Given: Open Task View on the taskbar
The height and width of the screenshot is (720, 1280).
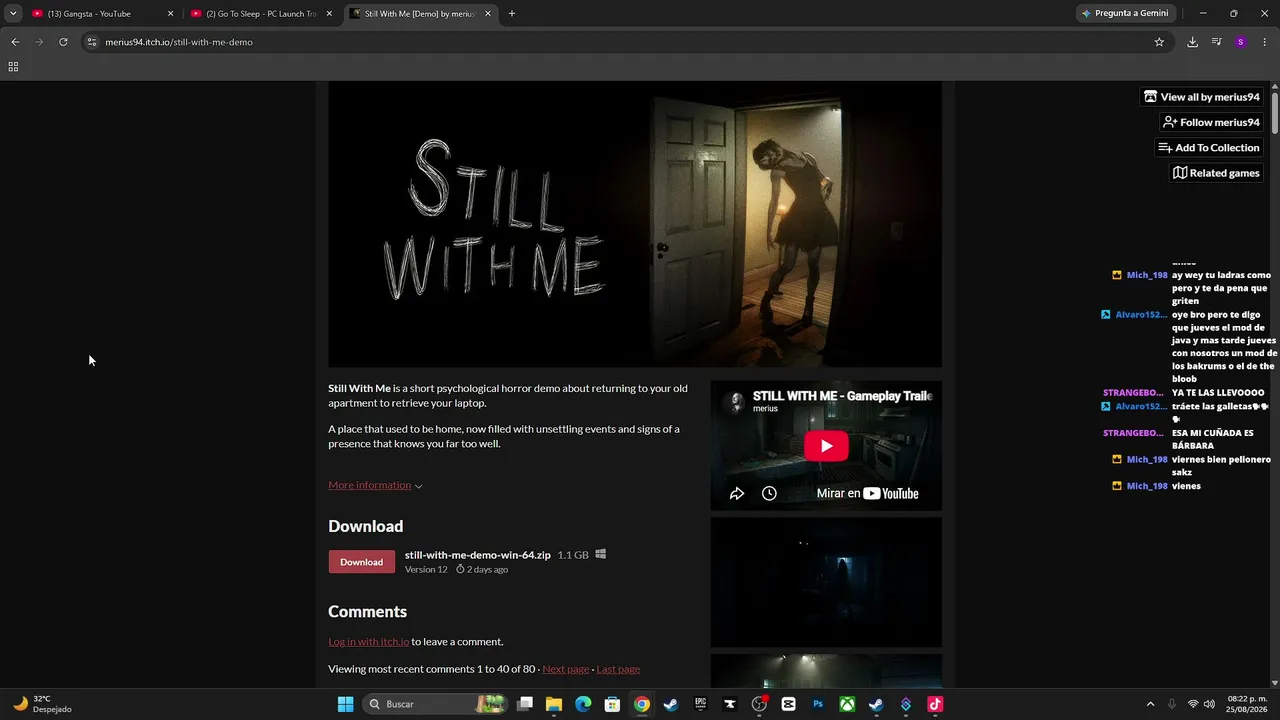Looking at the screenshot, I should click(x=525, y=704).
